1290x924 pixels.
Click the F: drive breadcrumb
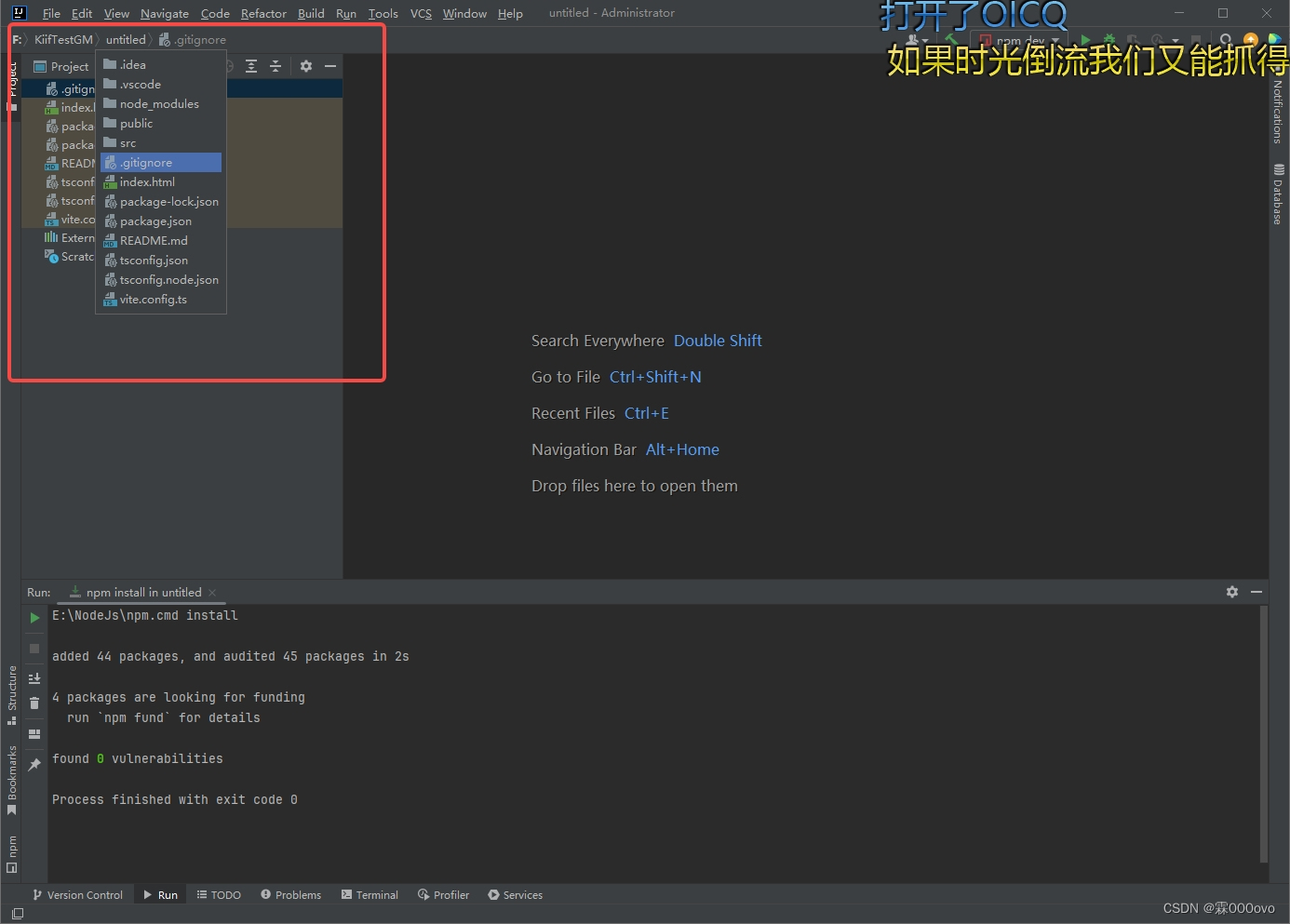pos(17,40)
